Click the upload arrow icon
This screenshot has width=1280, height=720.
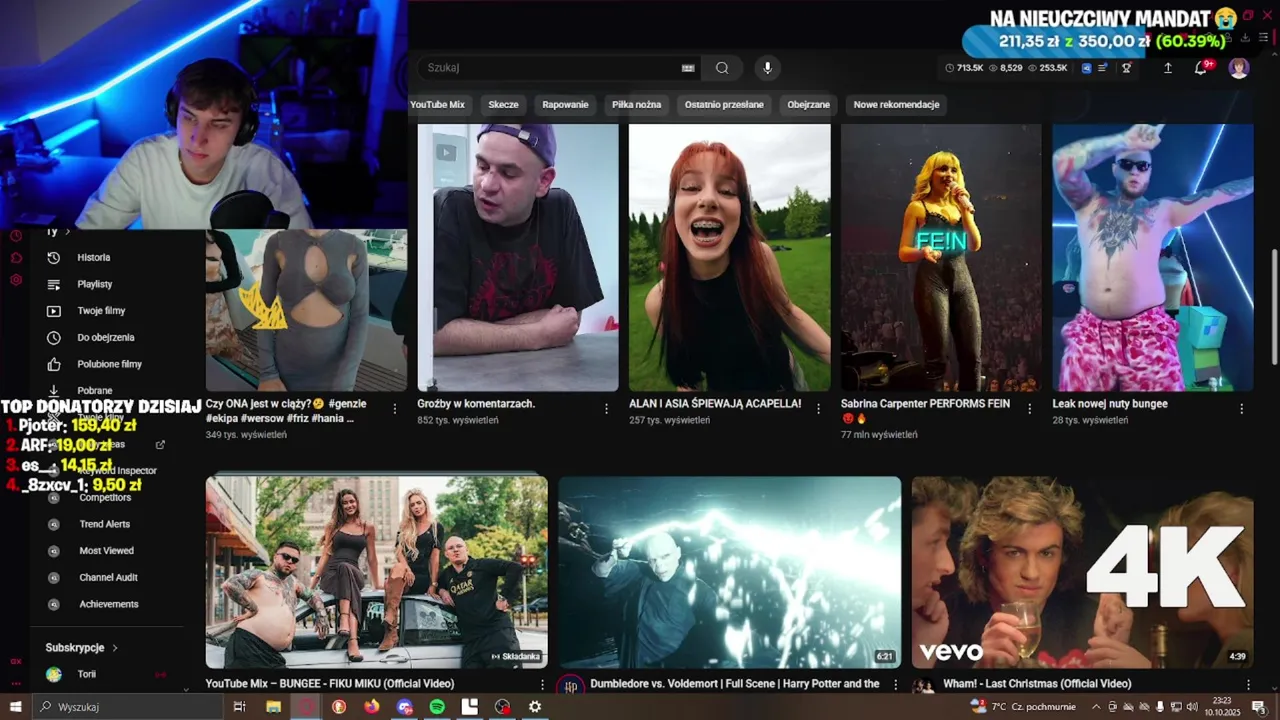coord(1167,68)
